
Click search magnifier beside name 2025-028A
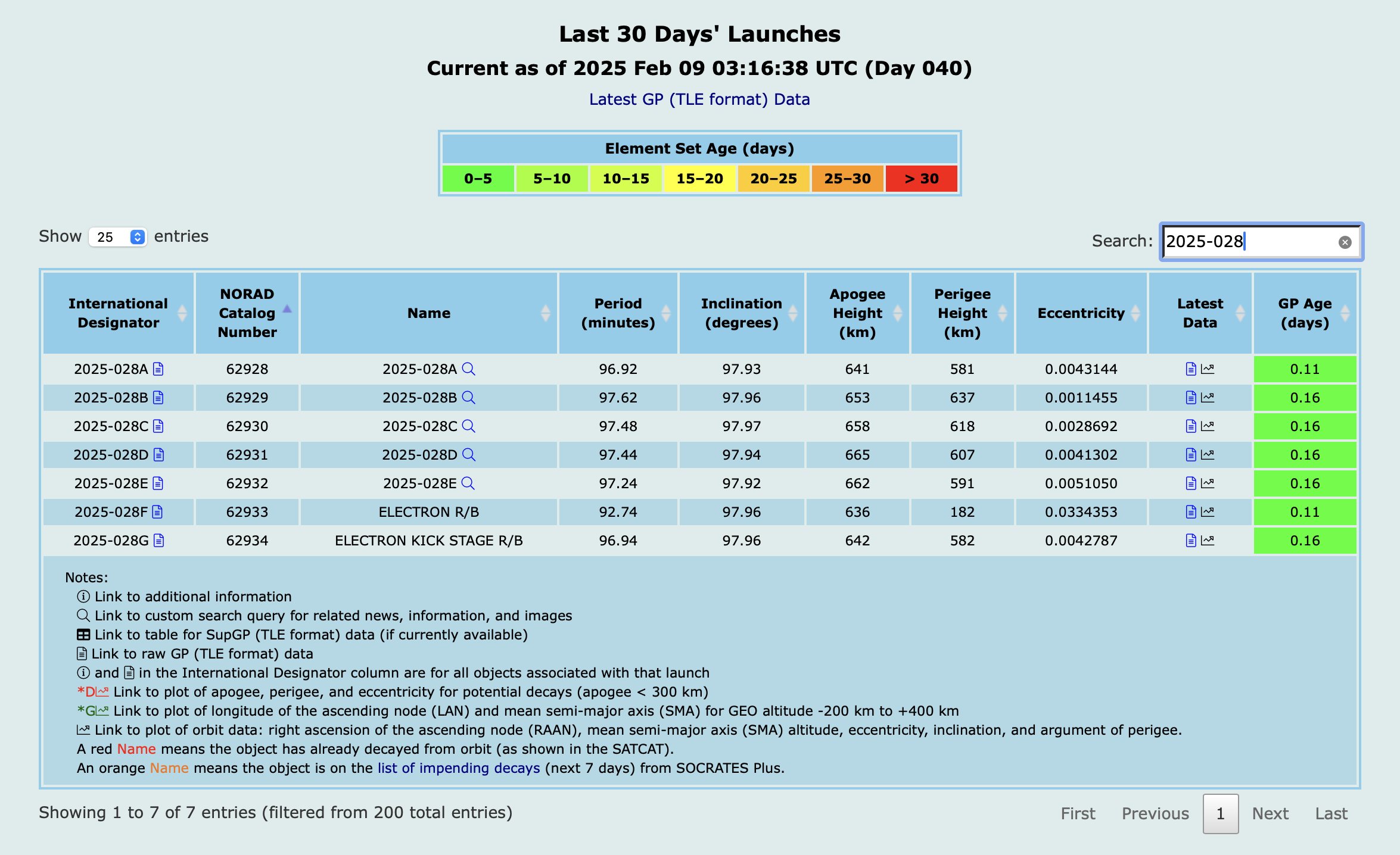click(469, 369)
